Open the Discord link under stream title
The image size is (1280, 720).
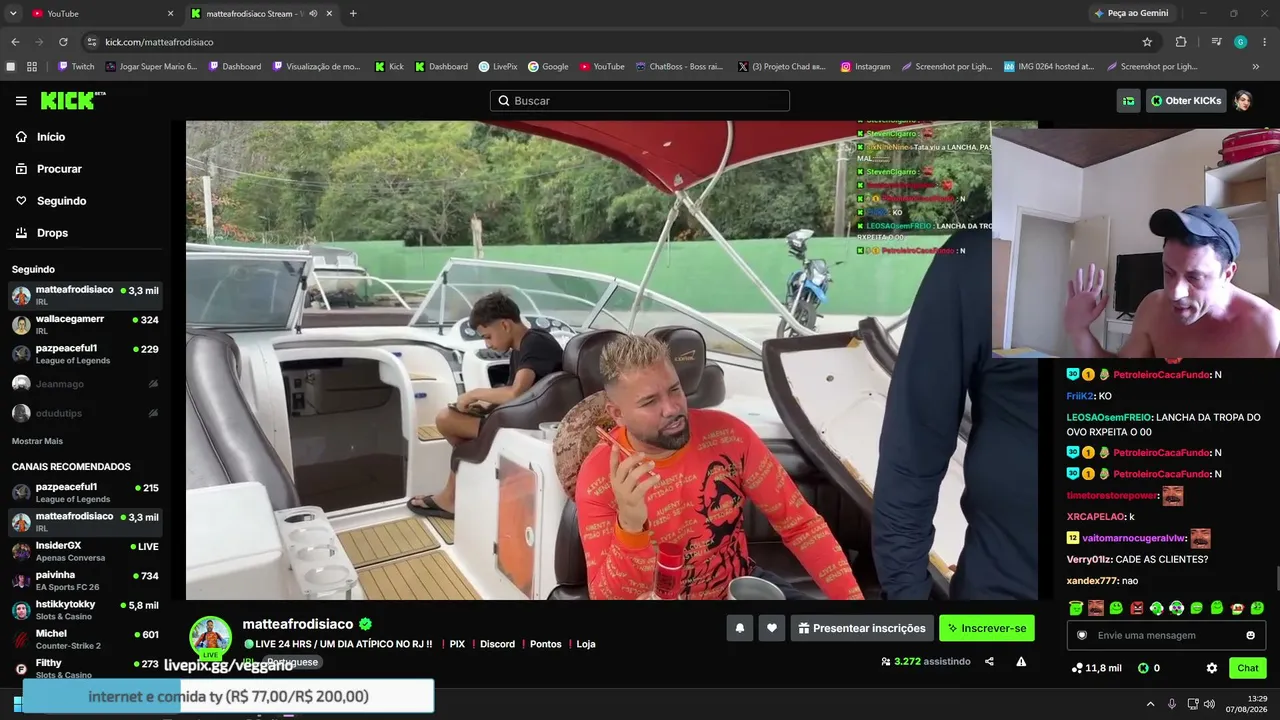pos(497,644)
